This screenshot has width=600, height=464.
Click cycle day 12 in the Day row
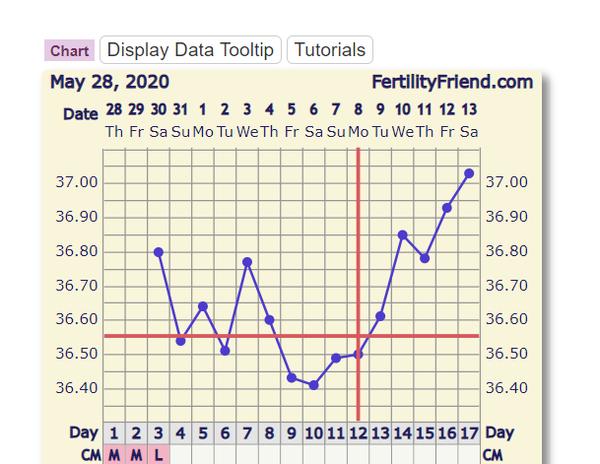coord(358,433)
